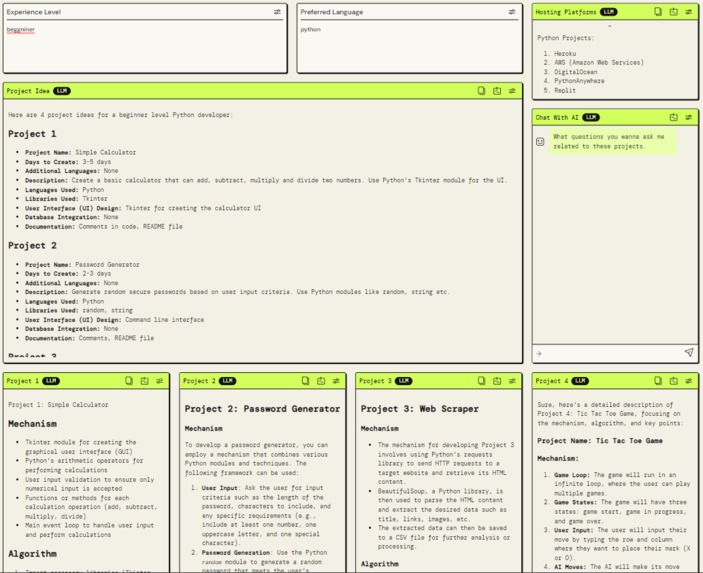Copy the Project 4 card output
The image size is (703, 573).
click(x=658, y=381)
